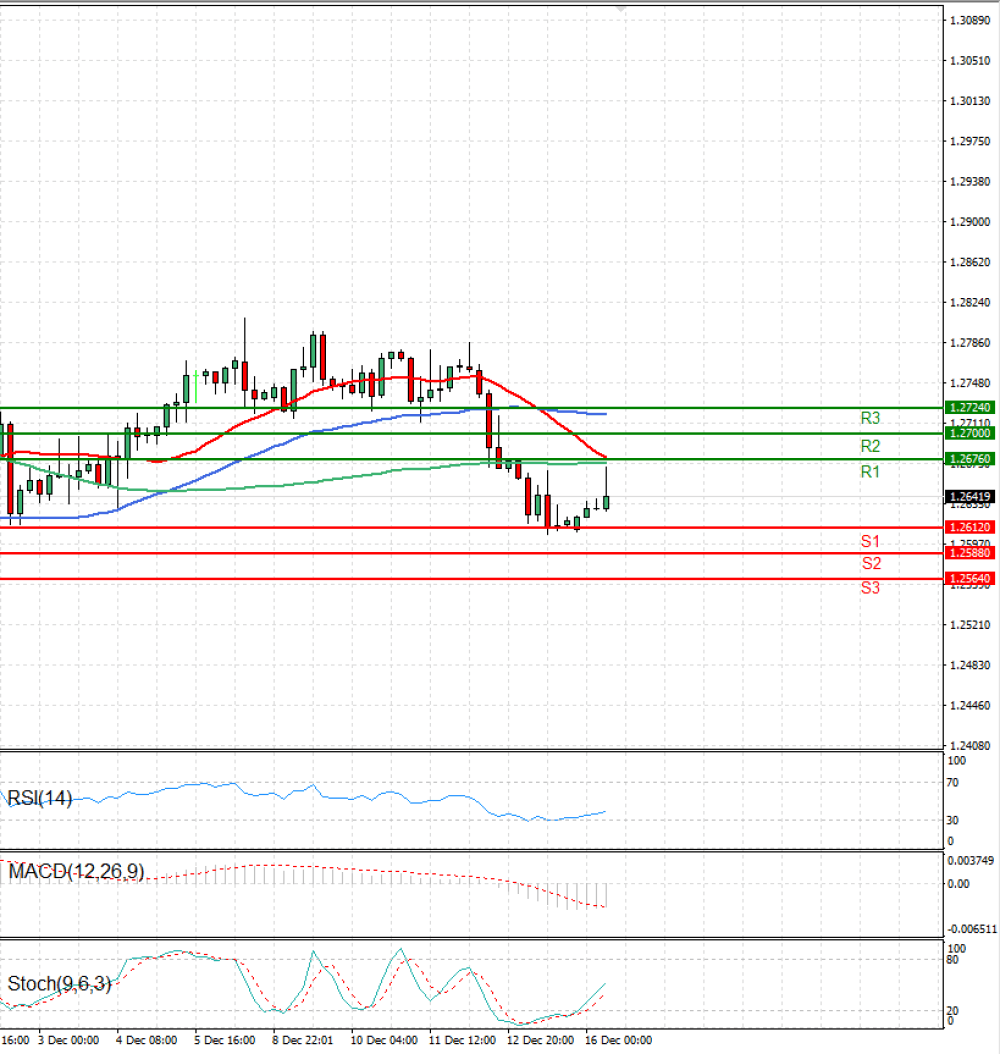Select the 1.27000 green price tag

tap(970, 433)
